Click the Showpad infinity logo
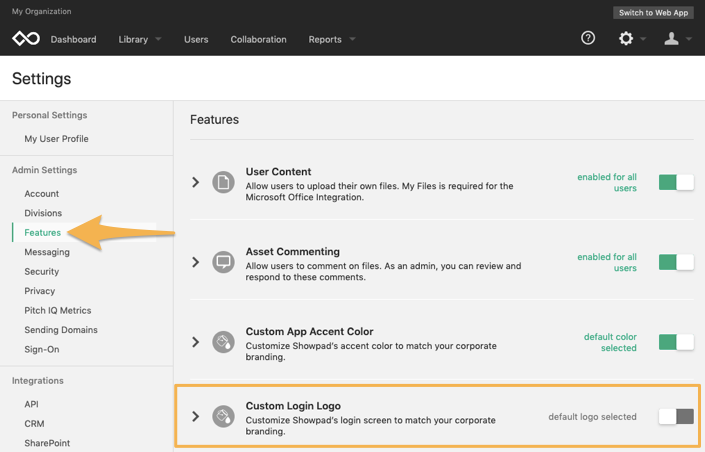This screenshot has height=452, width=705. tap(26, 39)
